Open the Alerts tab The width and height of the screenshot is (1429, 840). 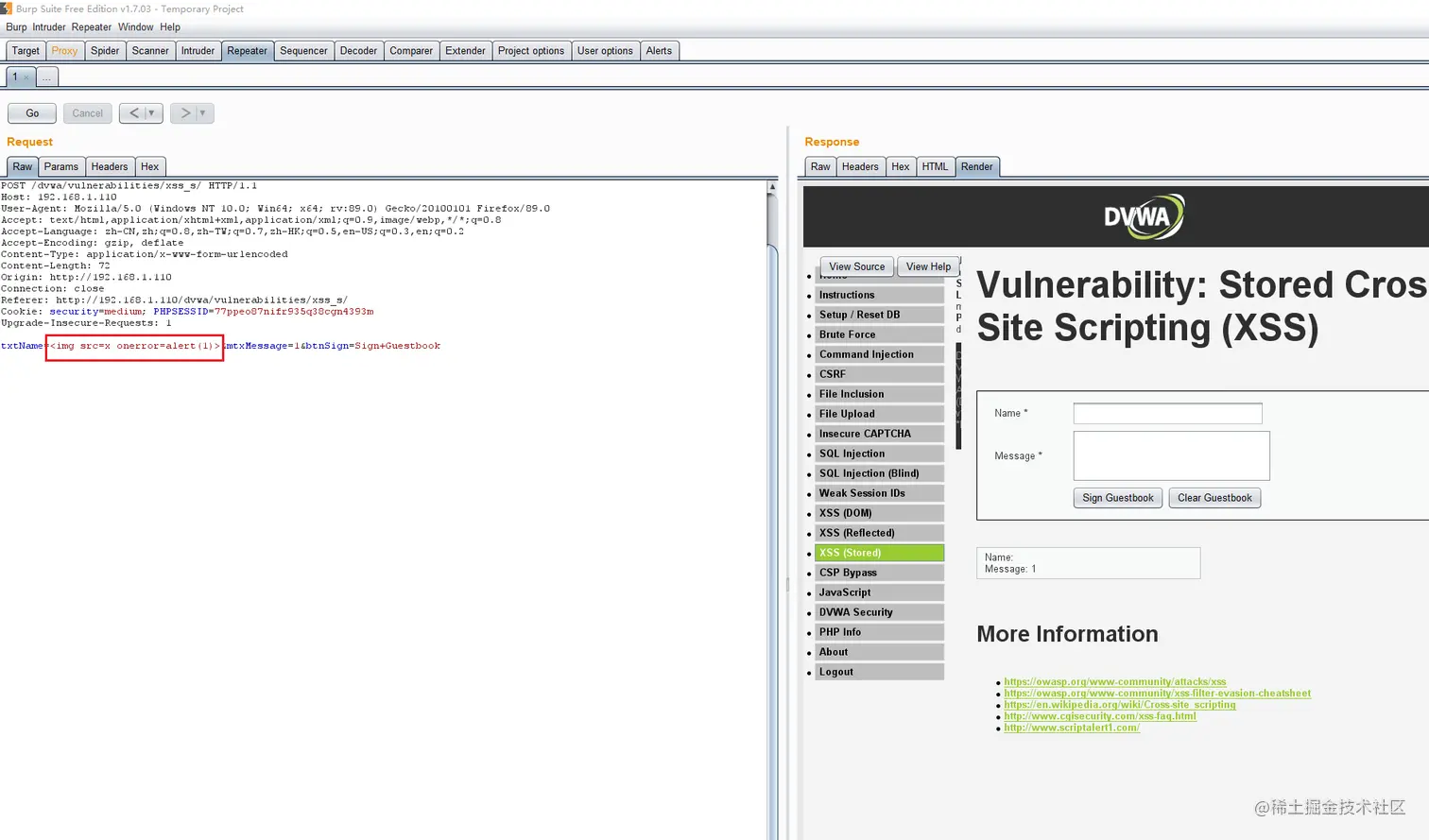pos(659,51)
